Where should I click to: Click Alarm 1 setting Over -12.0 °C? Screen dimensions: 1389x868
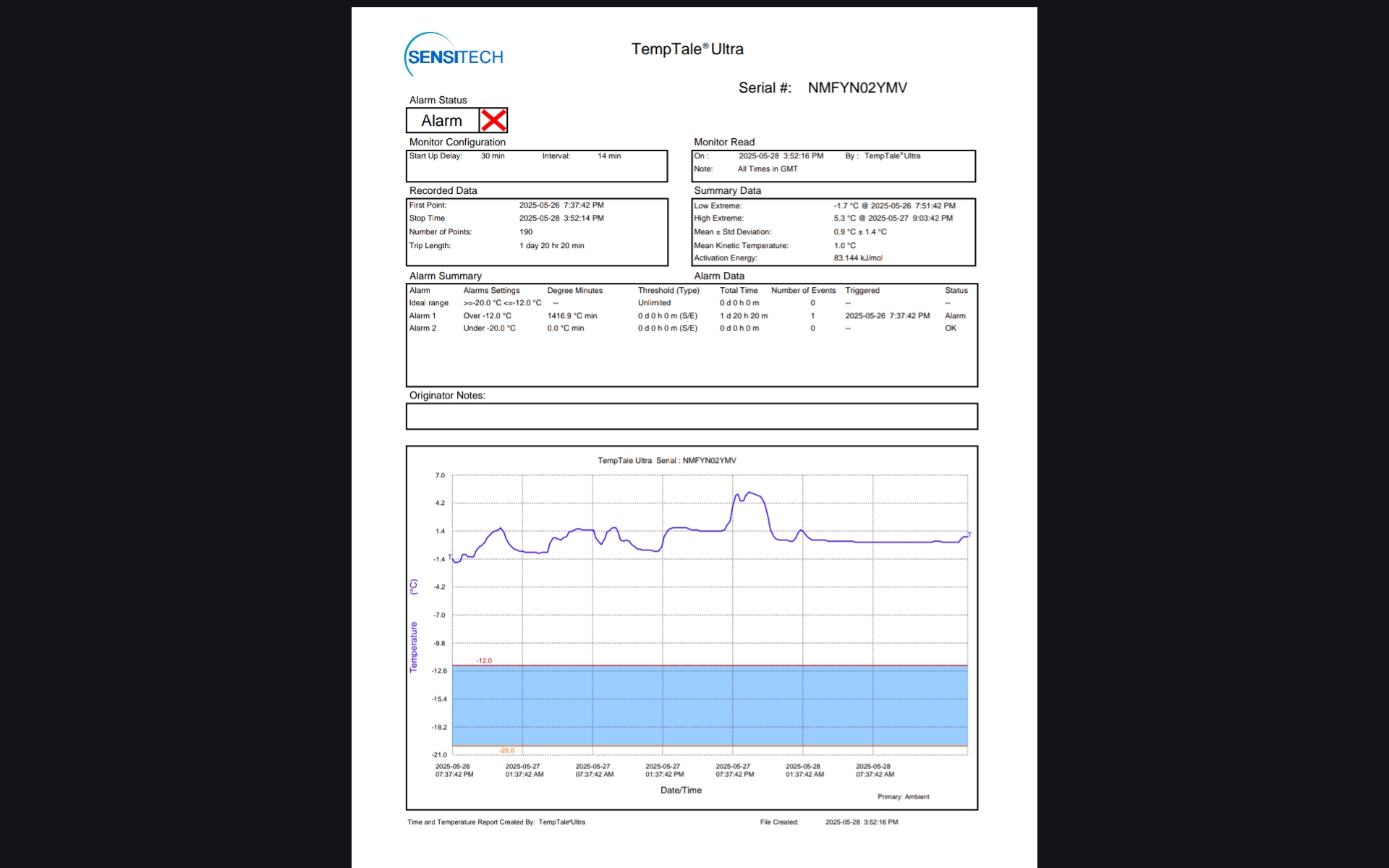(487, 316)
